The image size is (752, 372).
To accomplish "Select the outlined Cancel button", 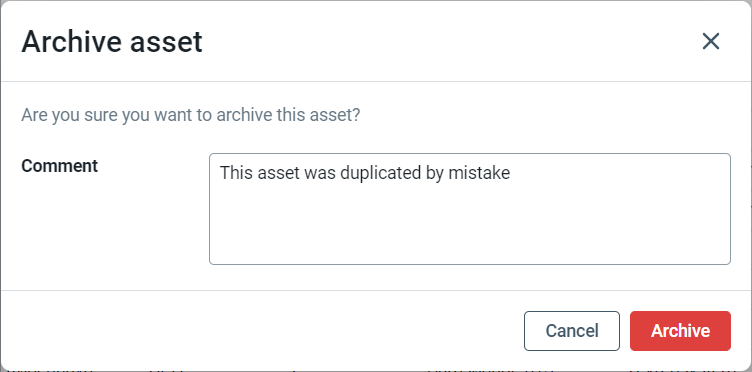I will (x=572, y=331).
